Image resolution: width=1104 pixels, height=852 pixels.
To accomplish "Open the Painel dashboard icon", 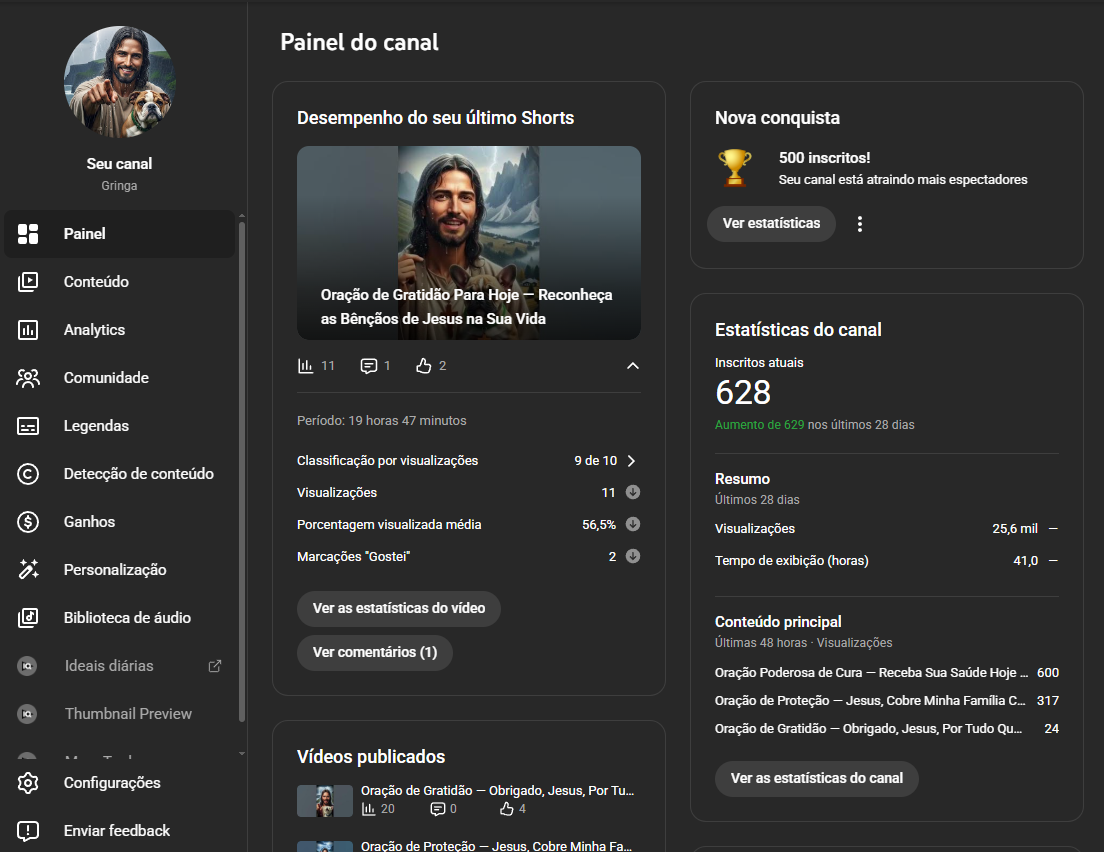I will coord(27,234).
